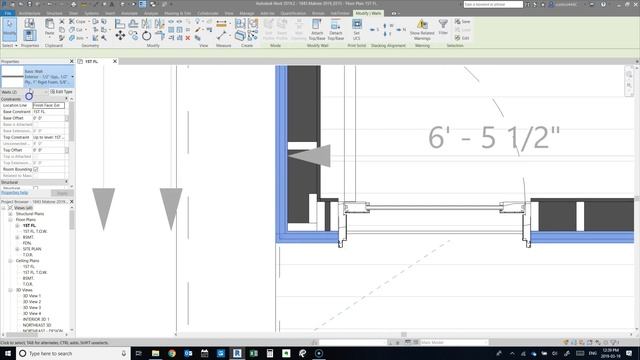Click the Cut geometry tool
The height and width of the screenshot is (360, 640).
pos(76,30)
